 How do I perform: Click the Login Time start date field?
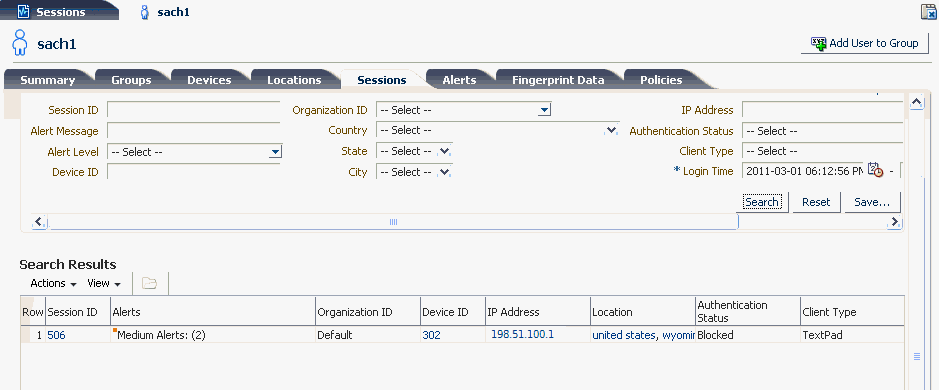(802, 171)
